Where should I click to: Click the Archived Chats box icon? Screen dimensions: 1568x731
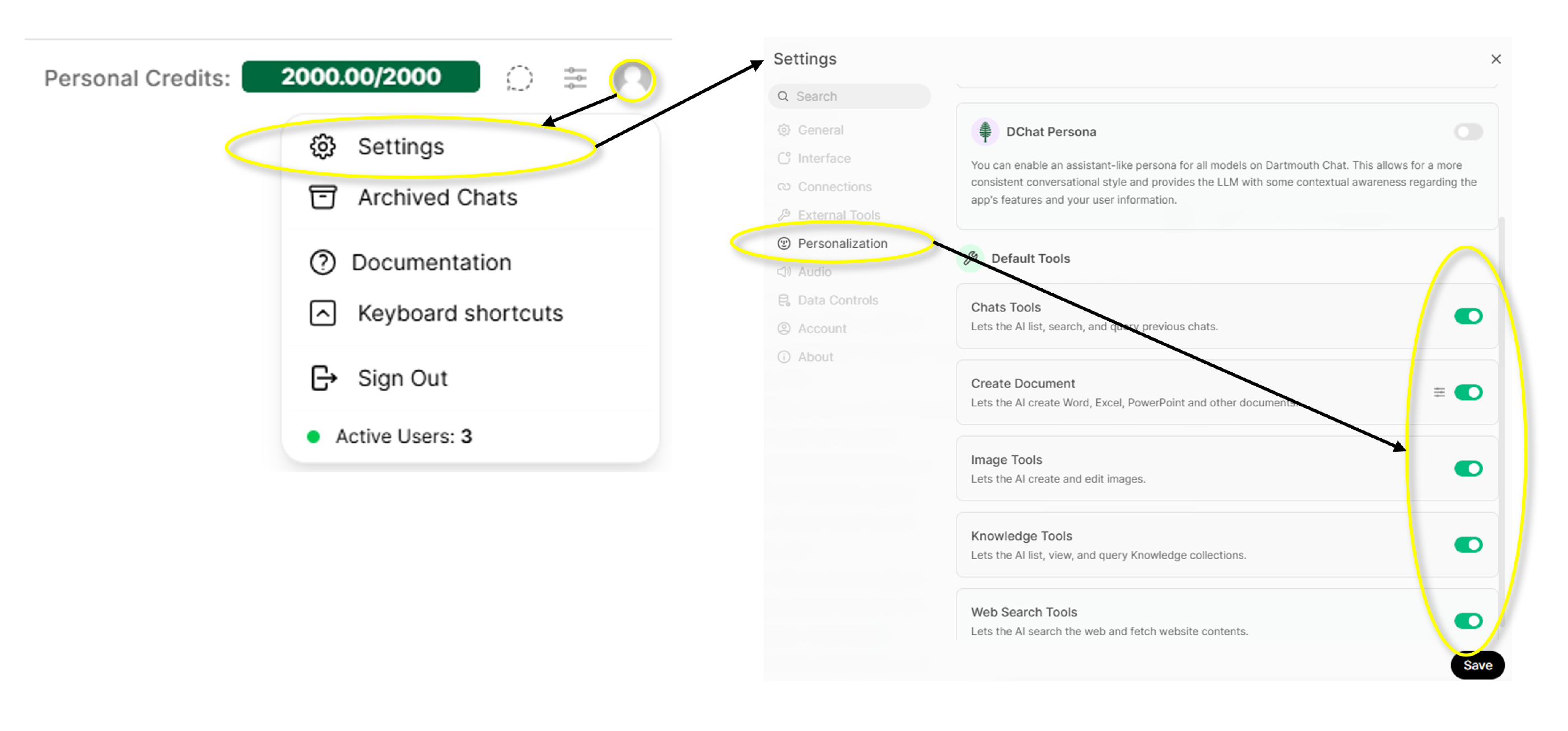(x=323, y=197)
